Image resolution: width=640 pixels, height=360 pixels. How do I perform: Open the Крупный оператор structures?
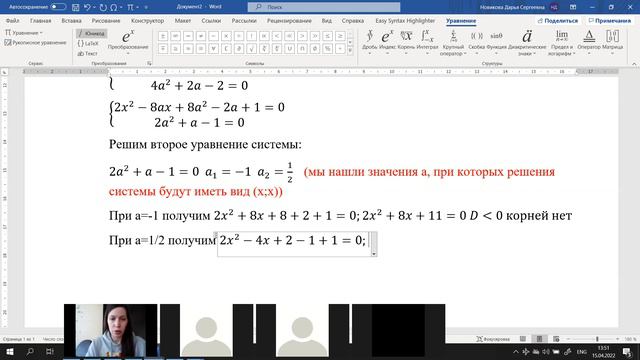tap(453, 42)
